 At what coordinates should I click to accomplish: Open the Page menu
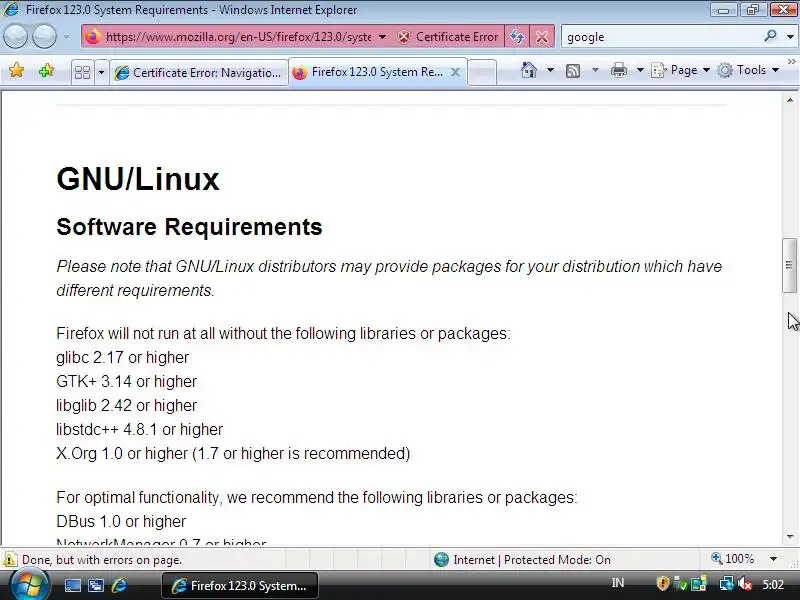tap(681, 70)
